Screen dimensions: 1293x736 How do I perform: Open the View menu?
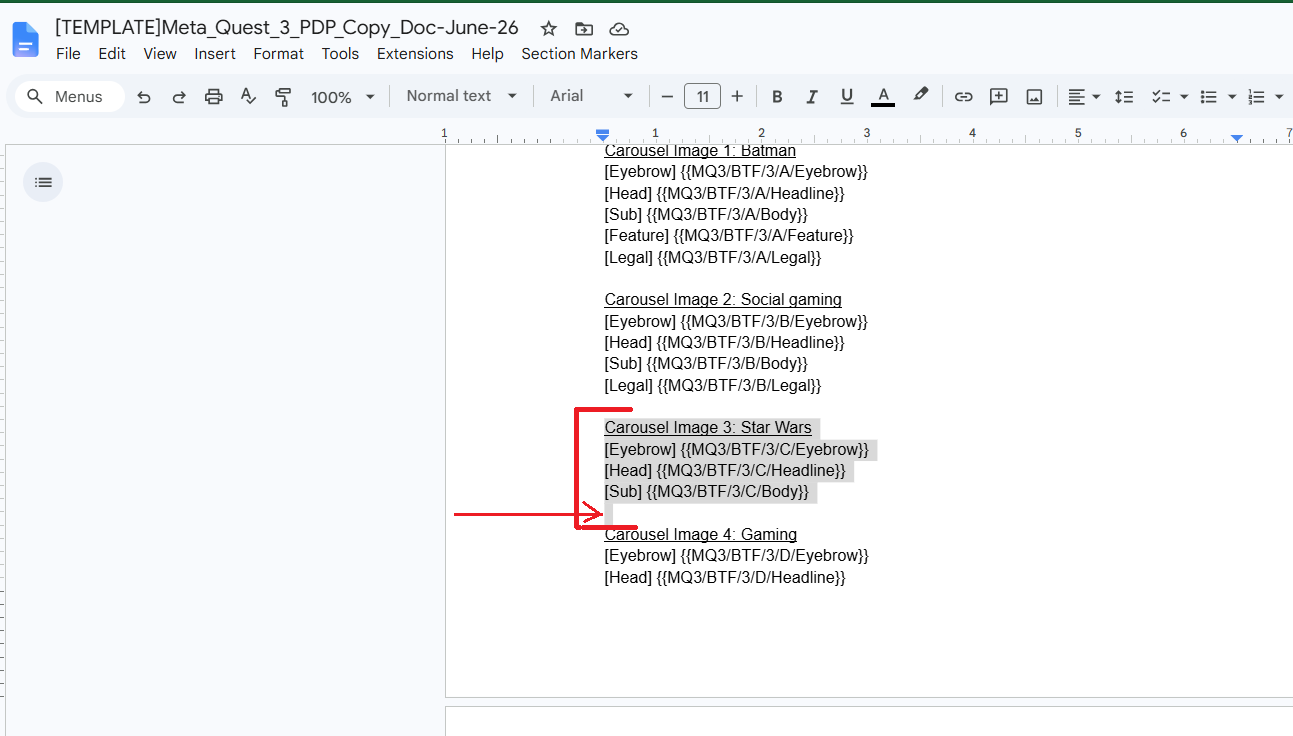[160, 54]
